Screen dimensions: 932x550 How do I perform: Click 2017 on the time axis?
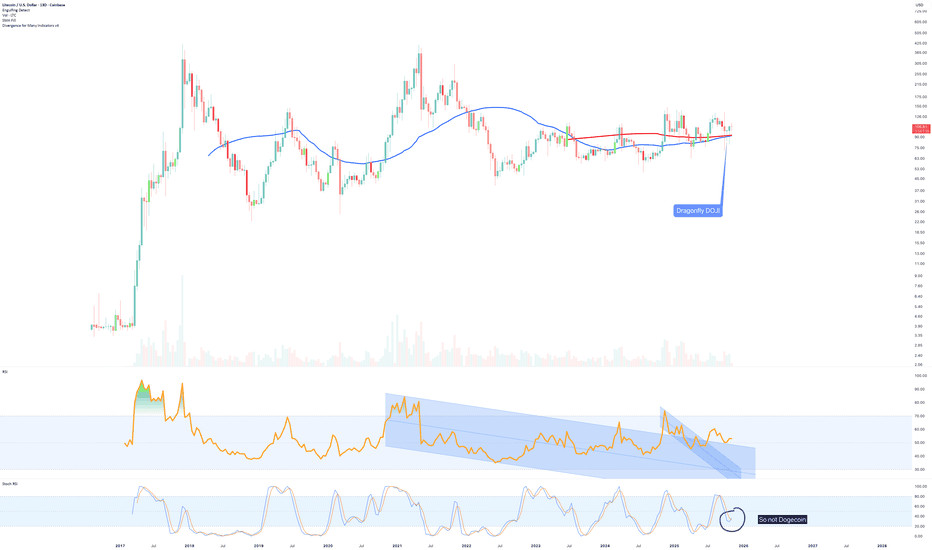[120, 546]
